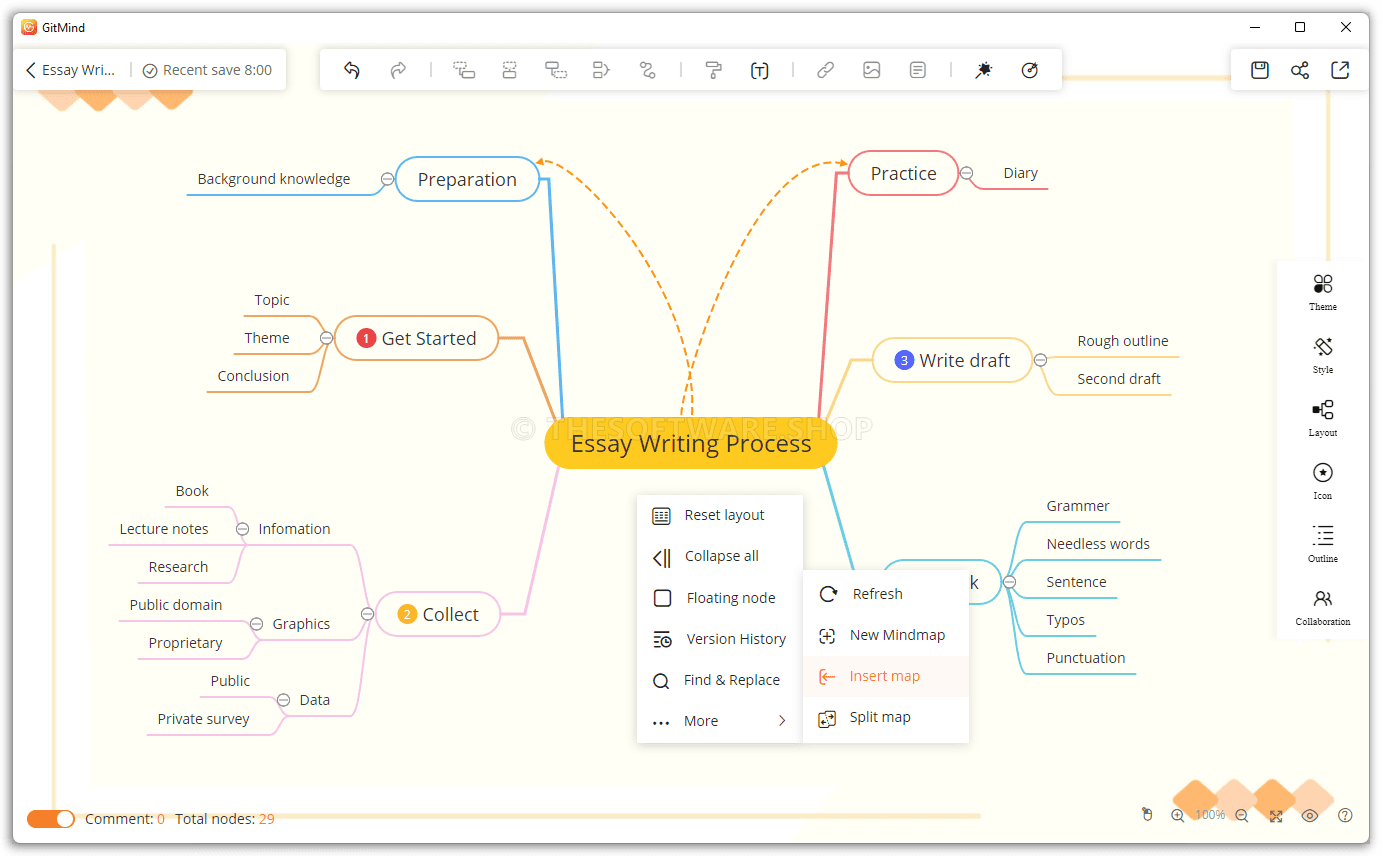This screenshot has height=856, width=1382.
Task: Click the 100% zoom level value
Action: click(1210, 815)
